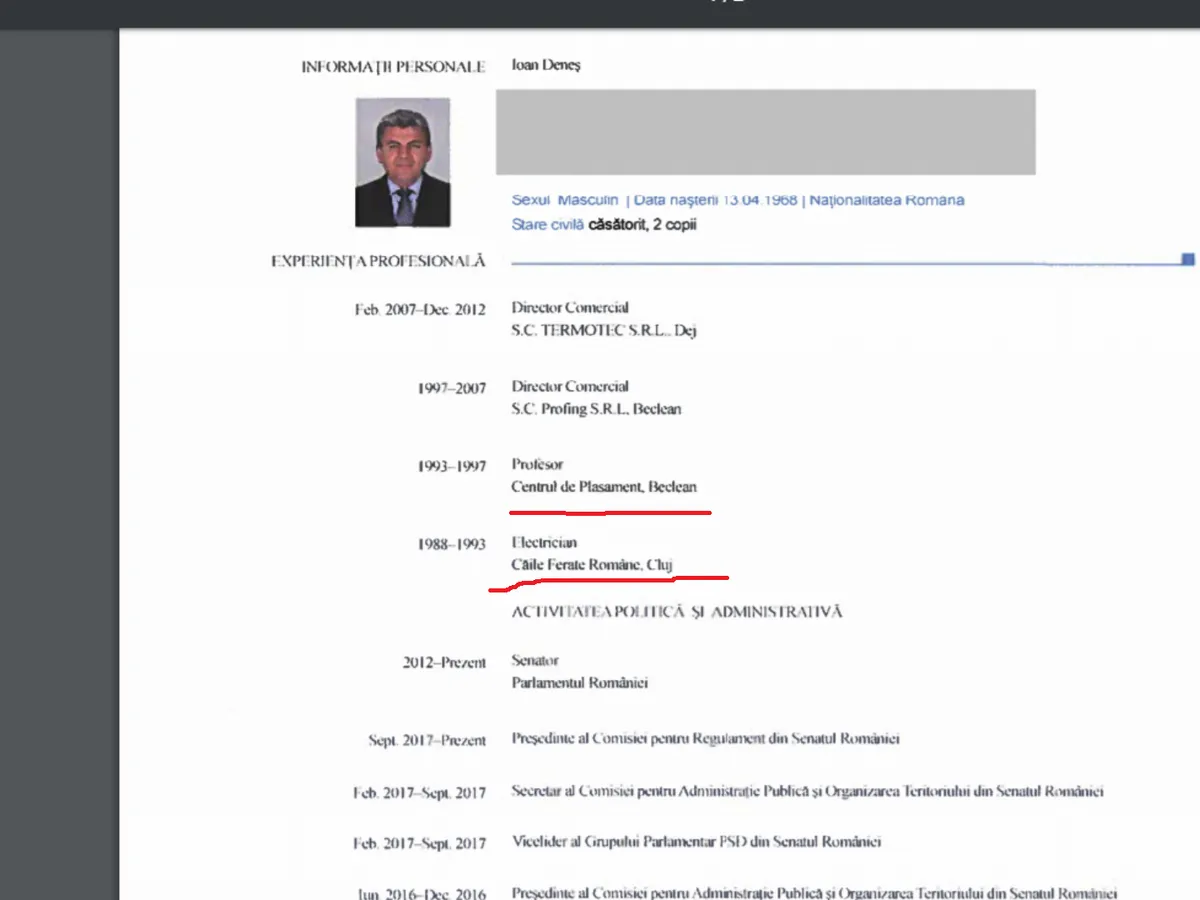Click the INFORMAȚII PERSONALE heading
The width and height of the screenshot is (1200, 900).
(393, 67)
